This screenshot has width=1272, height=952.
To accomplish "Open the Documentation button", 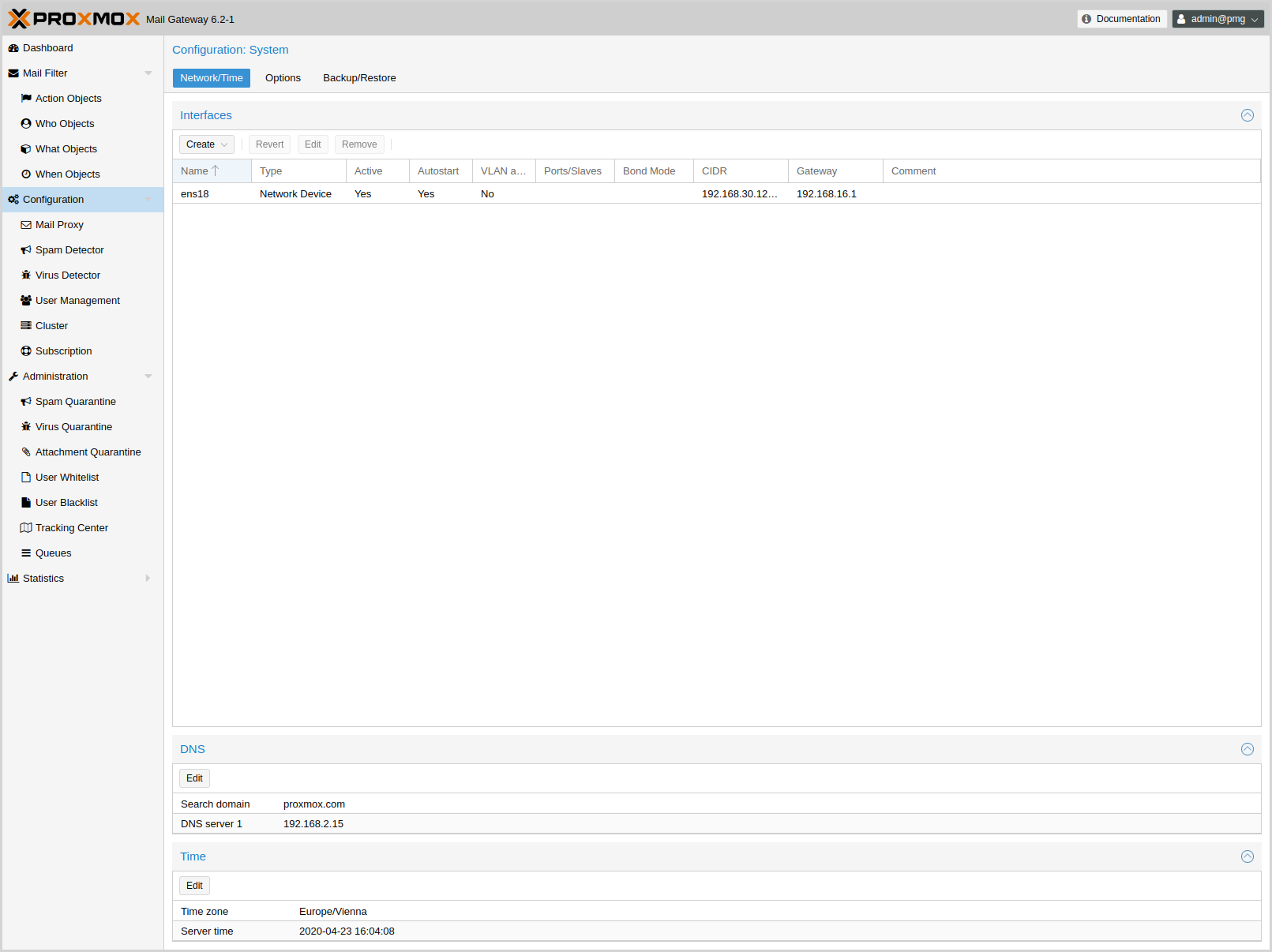I will (1121, 19).
